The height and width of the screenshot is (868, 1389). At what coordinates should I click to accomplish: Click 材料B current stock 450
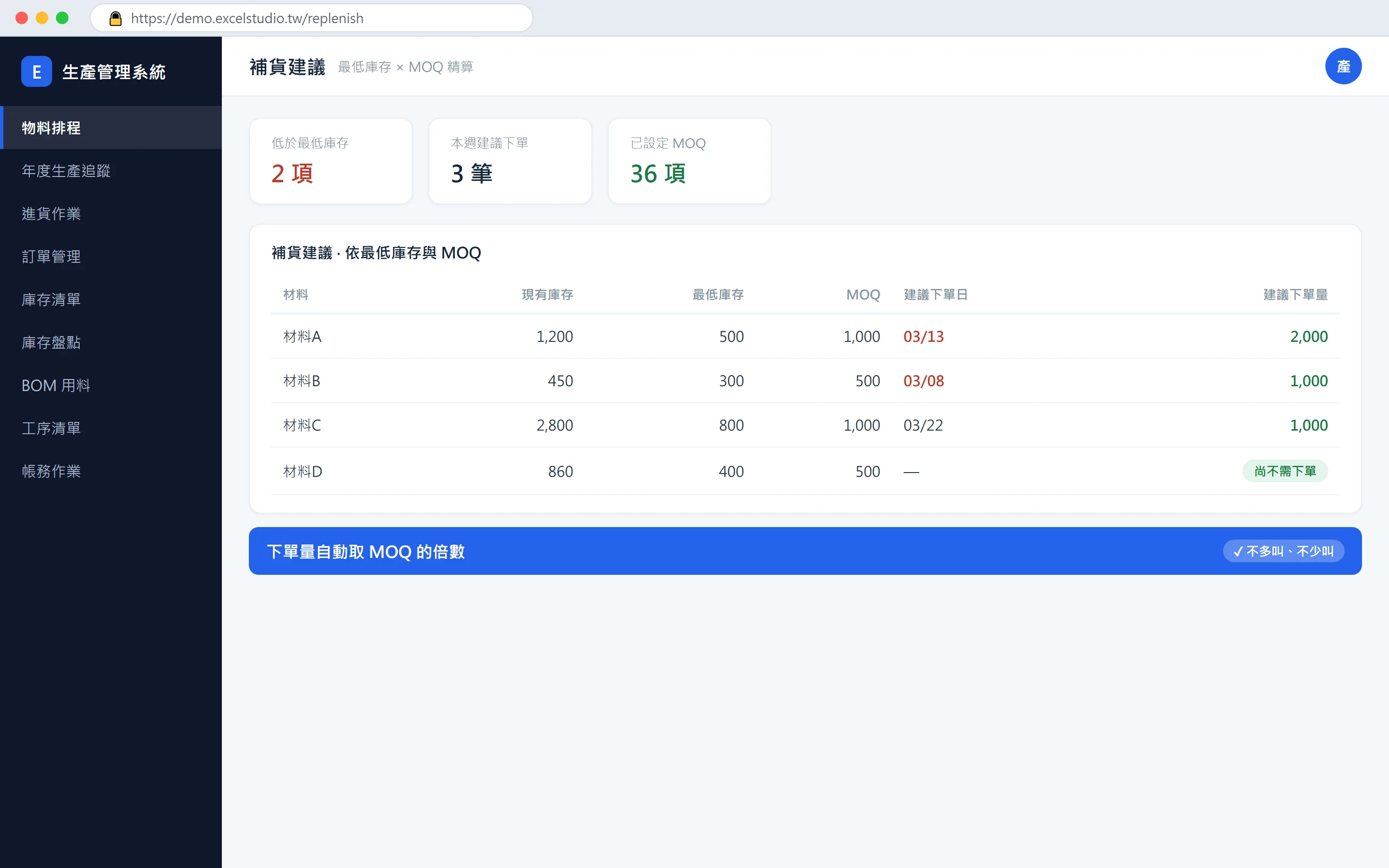coord(560,380)
